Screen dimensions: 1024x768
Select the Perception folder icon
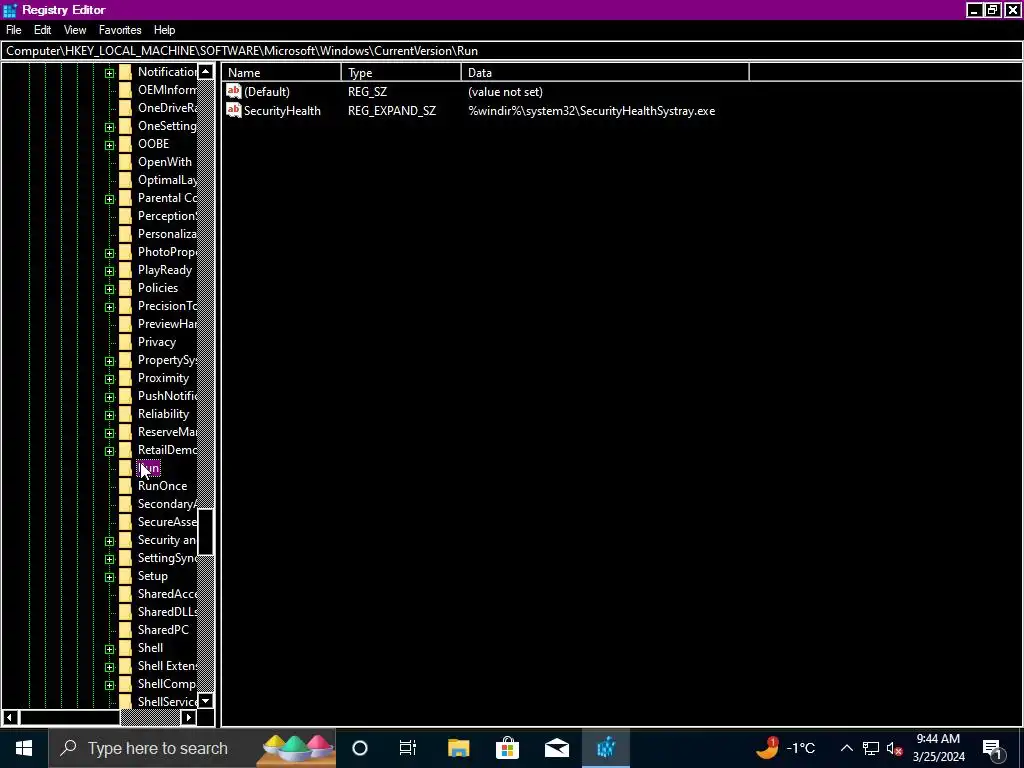tap(125, 216)
